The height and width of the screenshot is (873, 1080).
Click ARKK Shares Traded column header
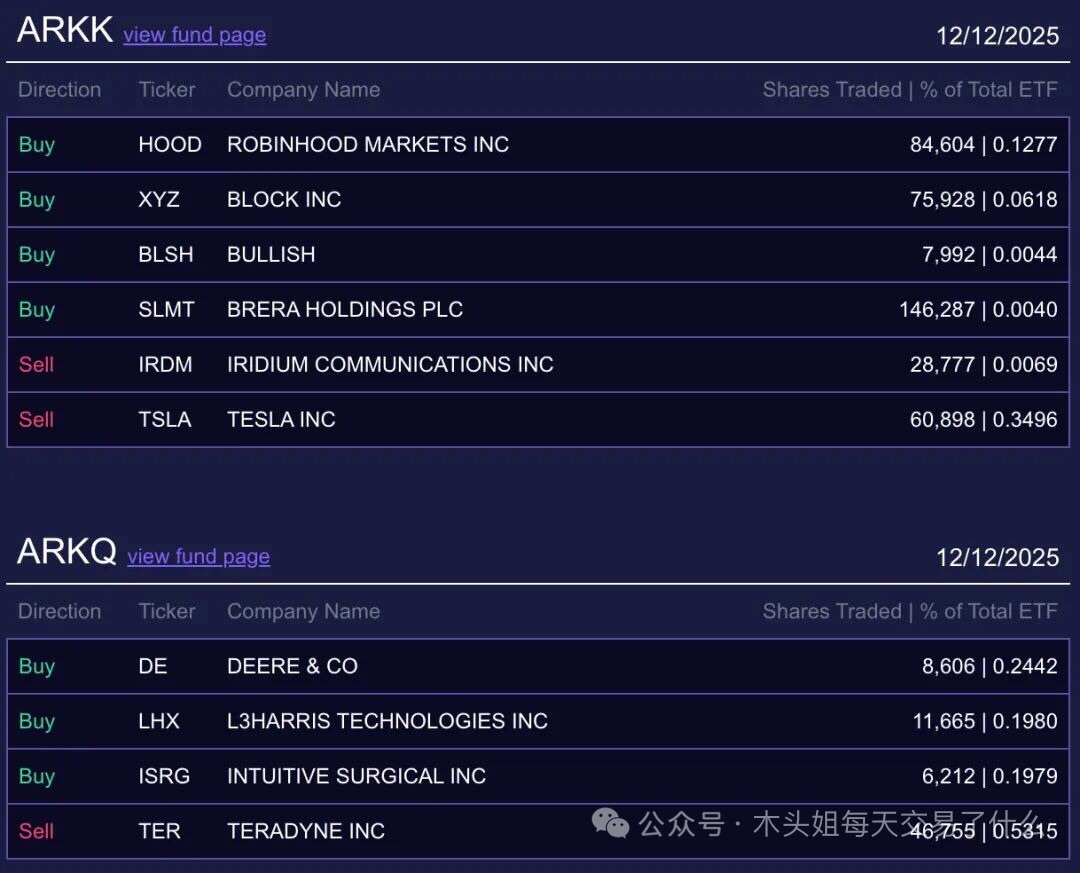[910, 90]
